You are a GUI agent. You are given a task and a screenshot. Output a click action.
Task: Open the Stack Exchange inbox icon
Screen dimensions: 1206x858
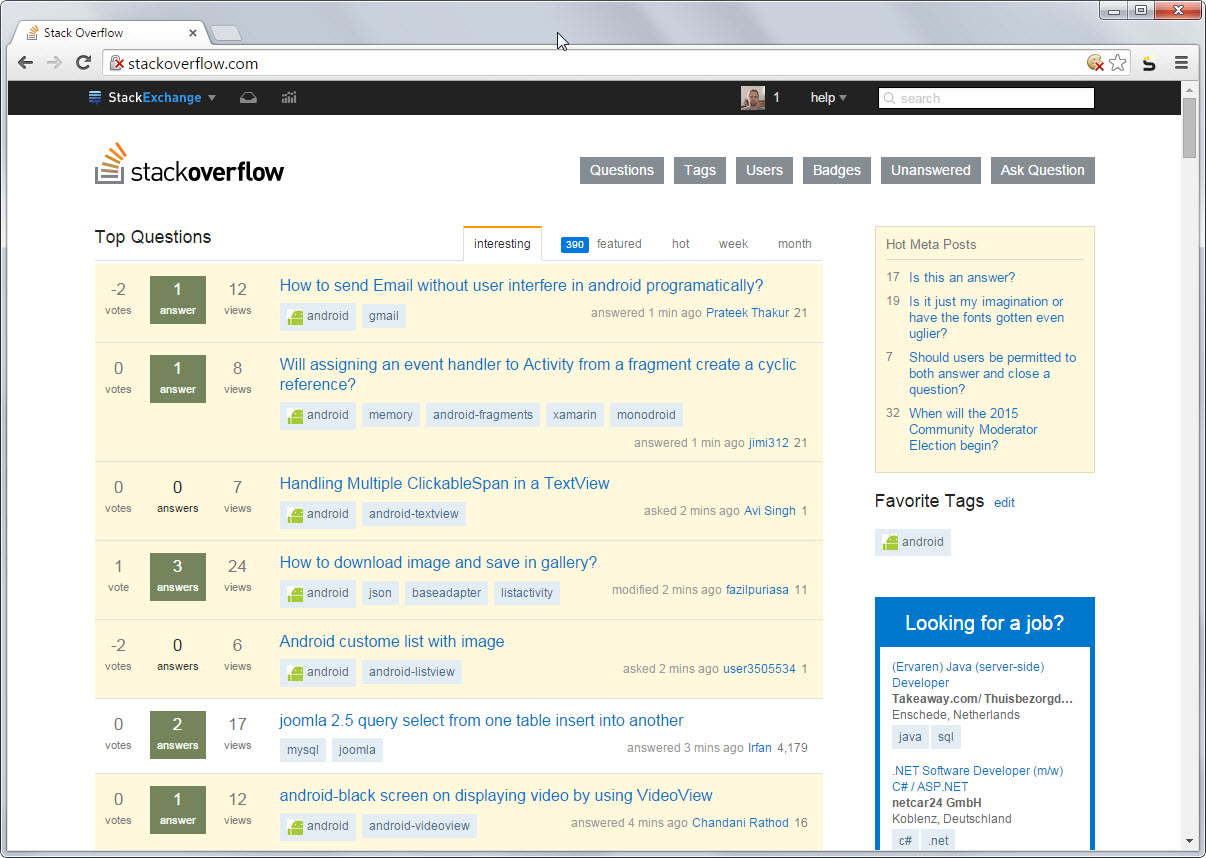(249, 97)
